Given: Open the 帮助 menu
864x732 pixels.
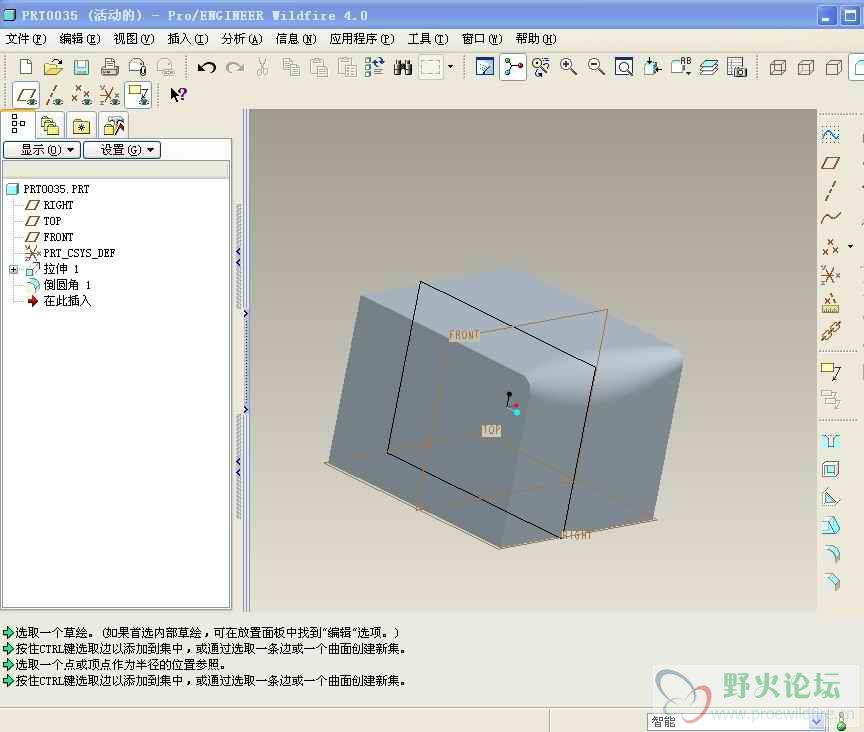Looking at the screenshot, I should (536, 39).
